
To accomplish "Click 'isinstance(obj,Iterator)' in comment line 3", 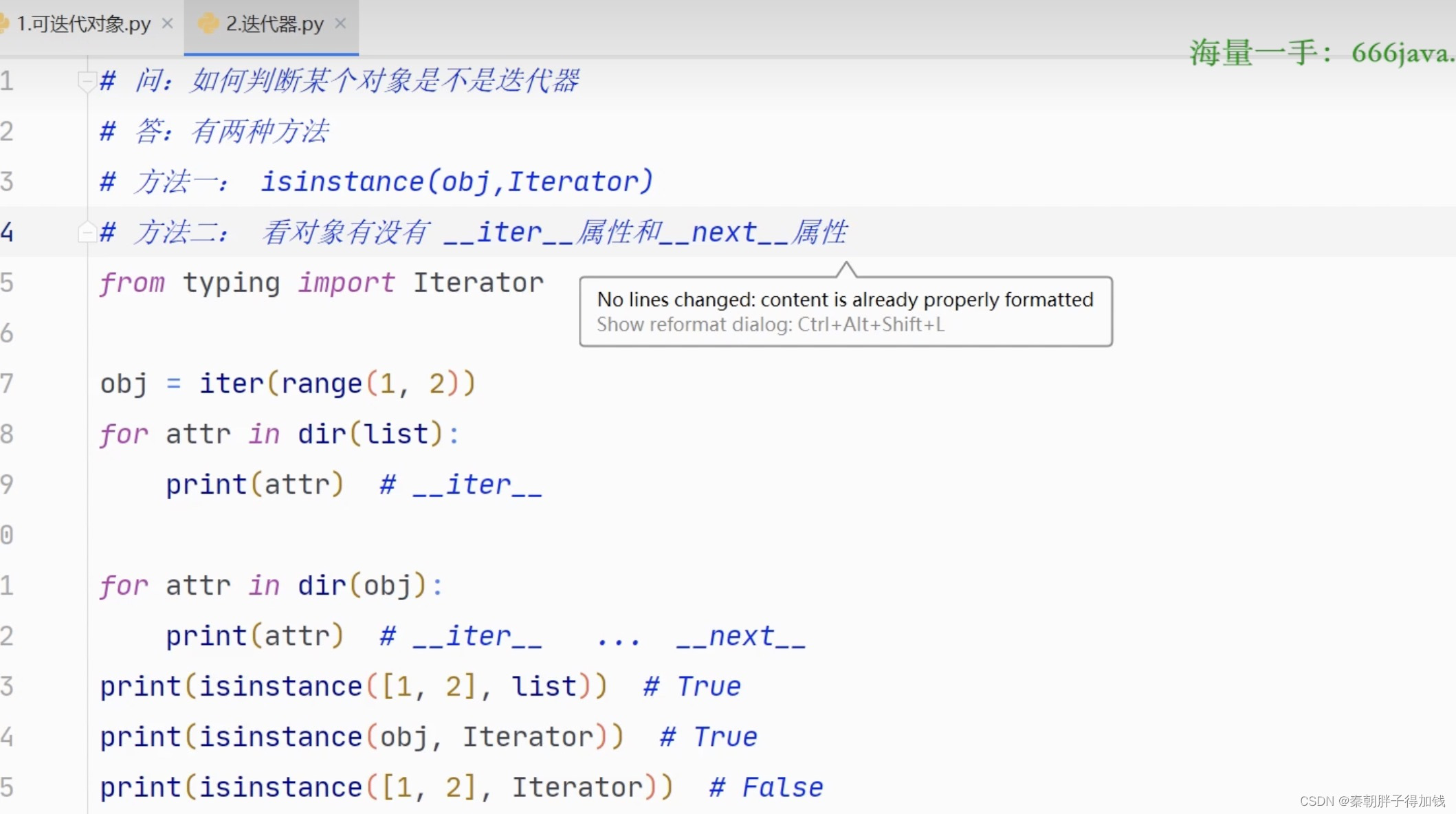I will click(456, 182).
